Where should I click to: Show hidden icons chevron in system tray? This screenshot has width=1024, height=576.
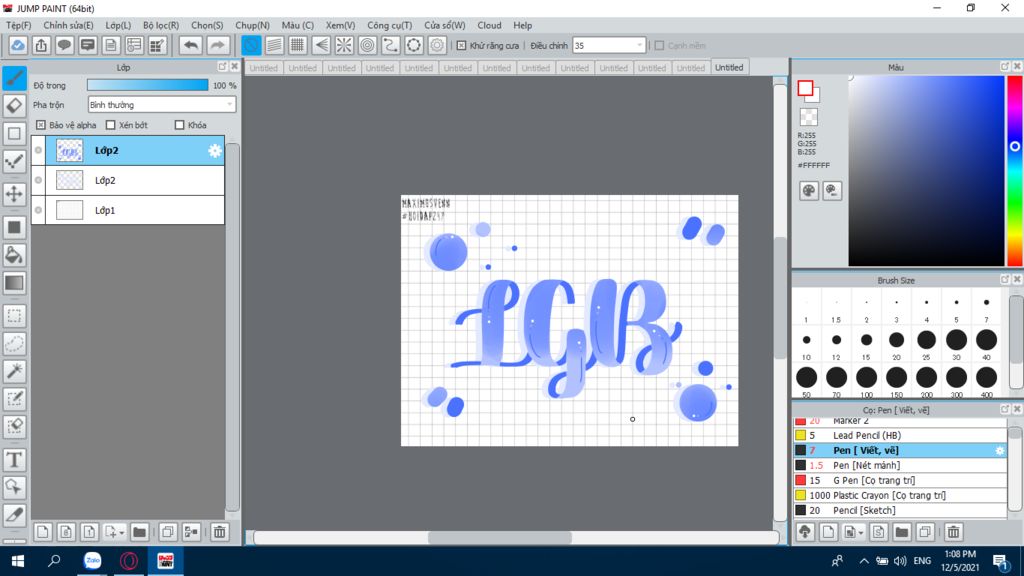tap(863, 561)
